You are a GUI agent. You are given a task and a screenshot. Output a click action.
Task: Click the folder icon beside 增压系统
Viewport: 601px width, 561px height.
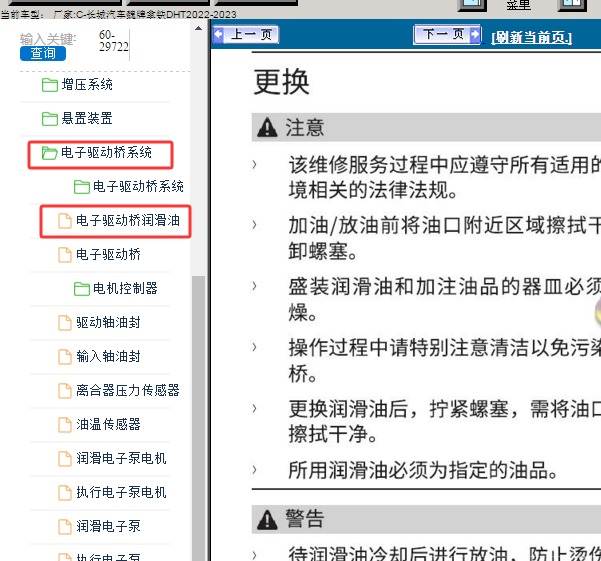(x=50, y=85)
